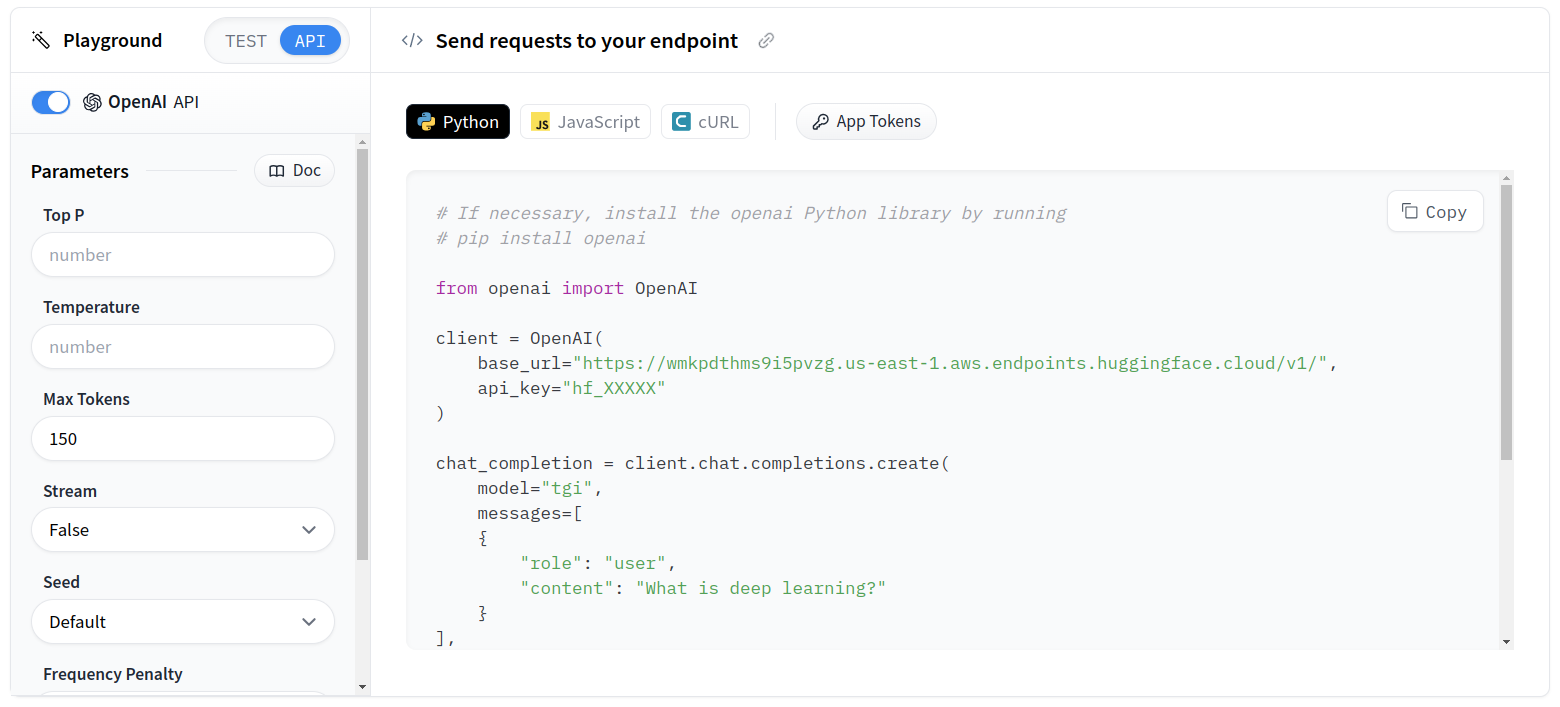1560x707 pixels.
Task: Click the Max Tokens field showing 150
Action: click(x=182, y=439)
